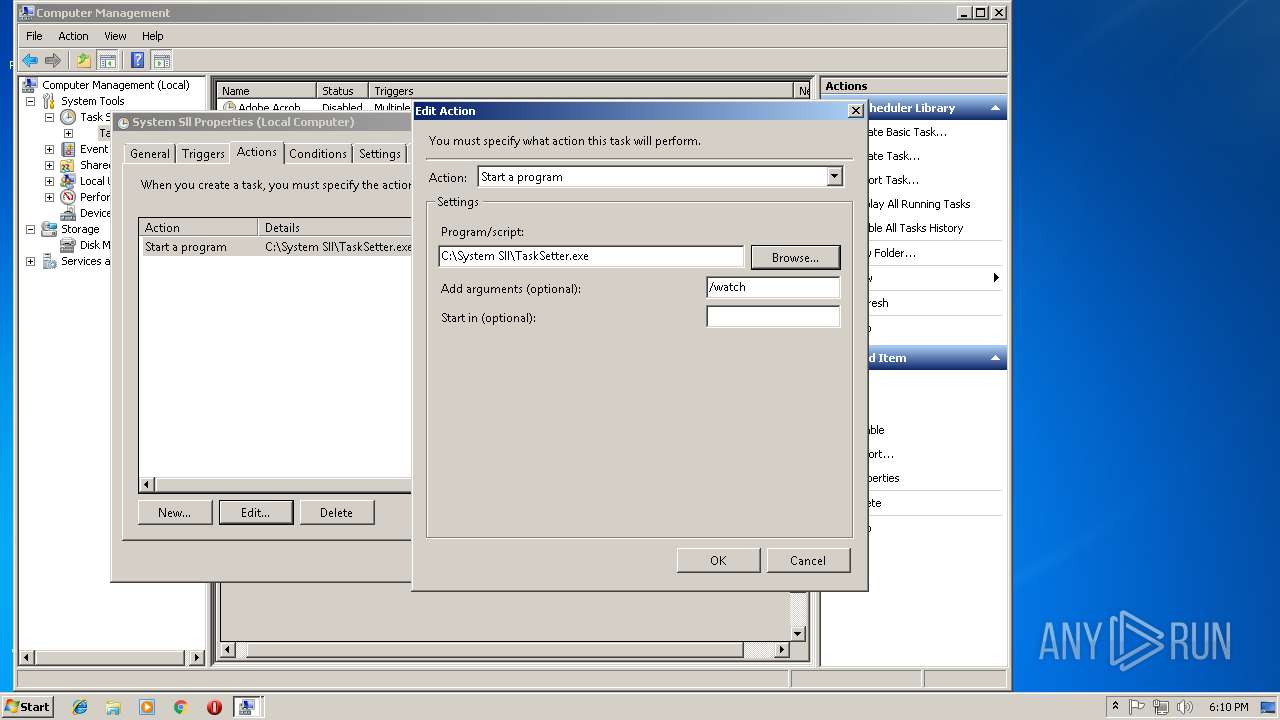The image size is (1280, 720).
Task: Open Google Chrome from the taskbar
Action: click(181, 707)
